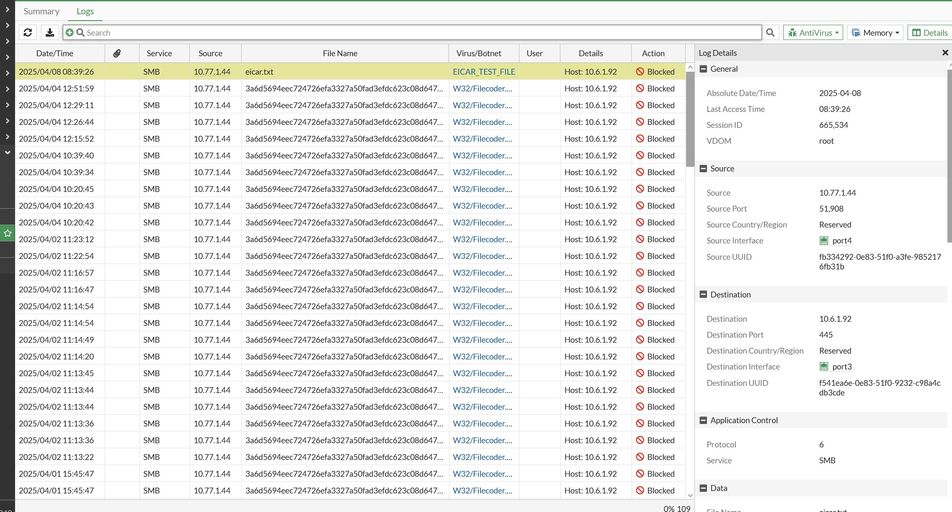Click the Service column header
952x512 pixels.
pos(159,53)
